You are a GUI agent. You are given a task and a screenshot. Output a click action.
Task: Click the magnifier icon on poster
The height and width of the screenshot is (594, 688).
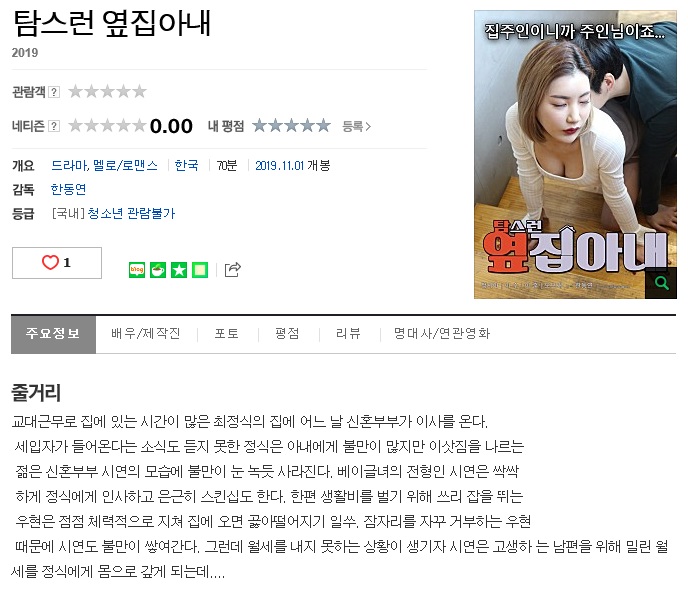661,283
